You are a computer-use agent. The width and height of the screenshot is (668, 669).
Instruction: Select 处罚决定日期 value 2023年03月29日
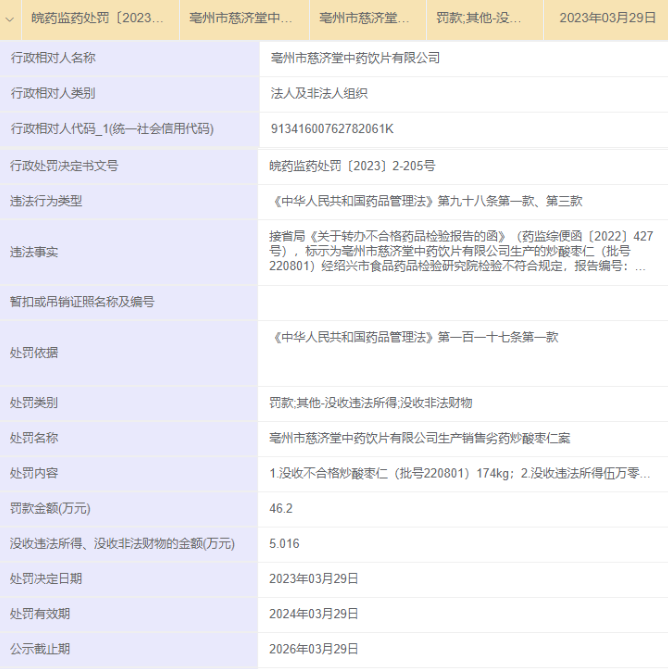(314, 579)
